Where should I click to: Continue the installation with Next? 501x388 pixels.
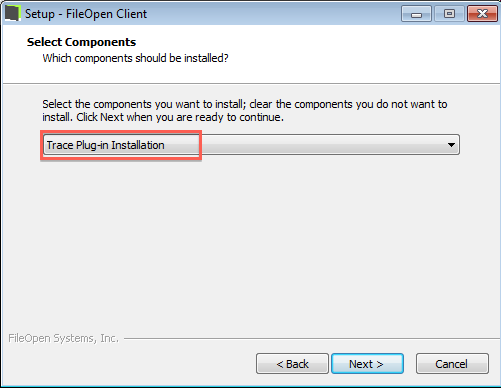[x=367, y=364]
